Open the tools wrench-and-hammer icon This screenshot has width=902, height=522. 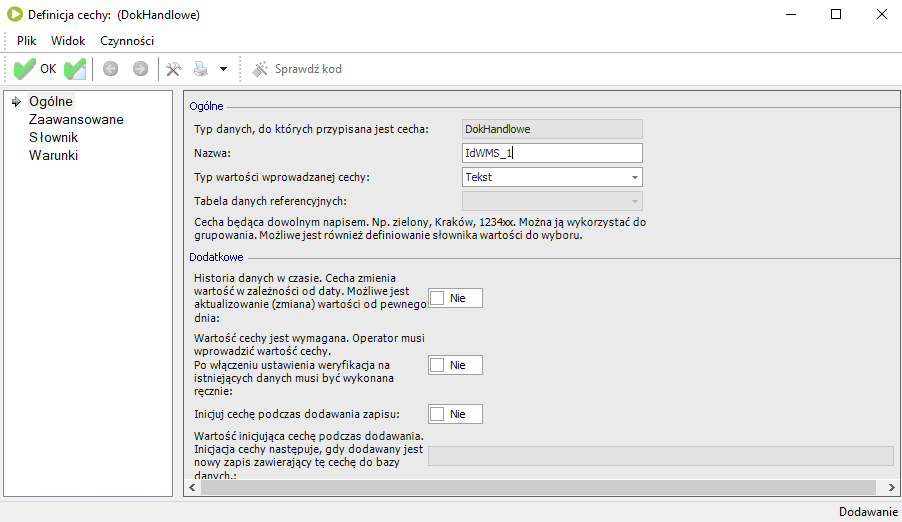[x=174, y=69]
